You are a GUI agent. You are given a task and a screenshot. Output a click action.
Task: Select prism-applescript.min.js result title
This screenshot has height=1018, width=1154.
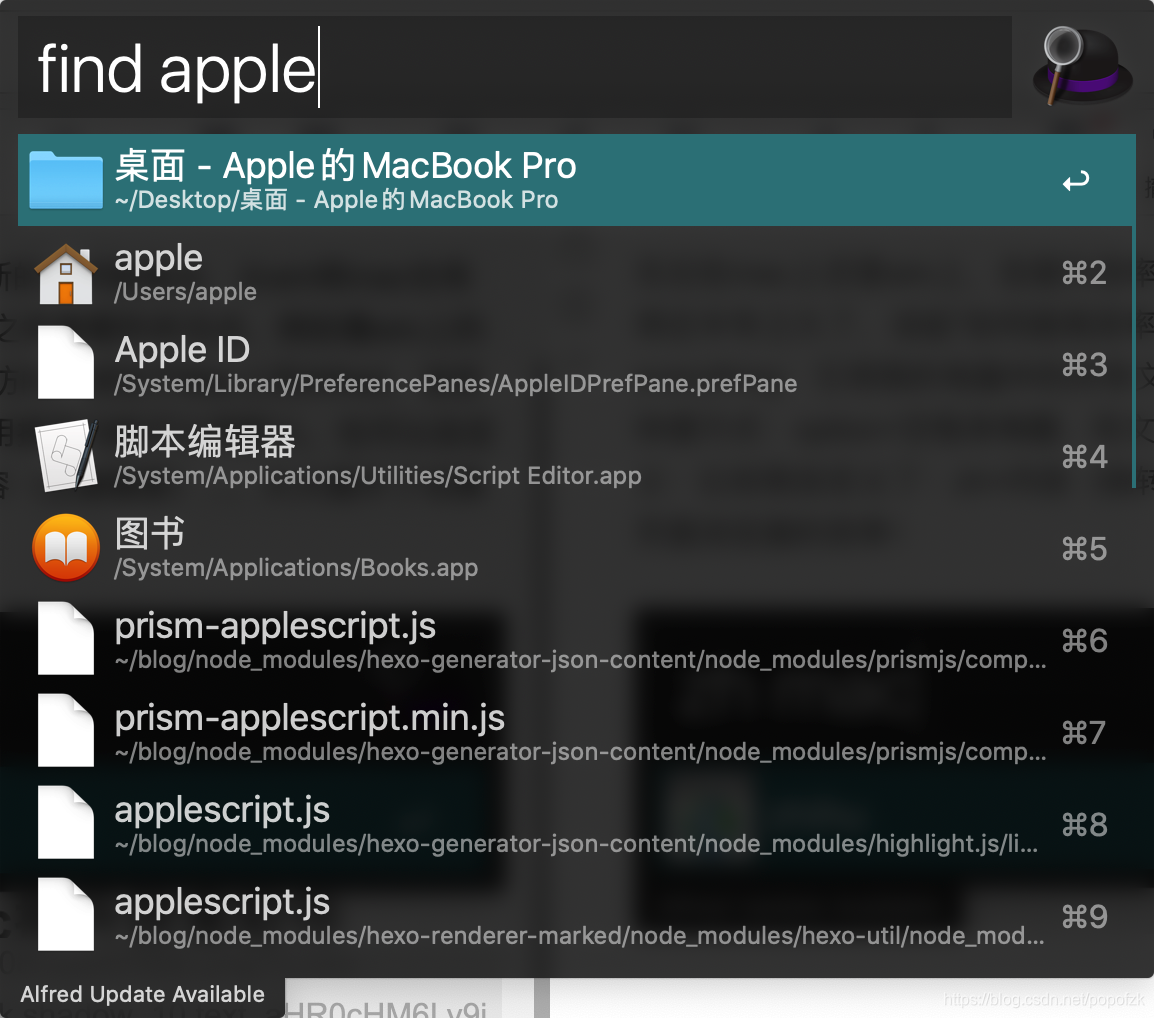pyautogui.click(x=310, y=718)
